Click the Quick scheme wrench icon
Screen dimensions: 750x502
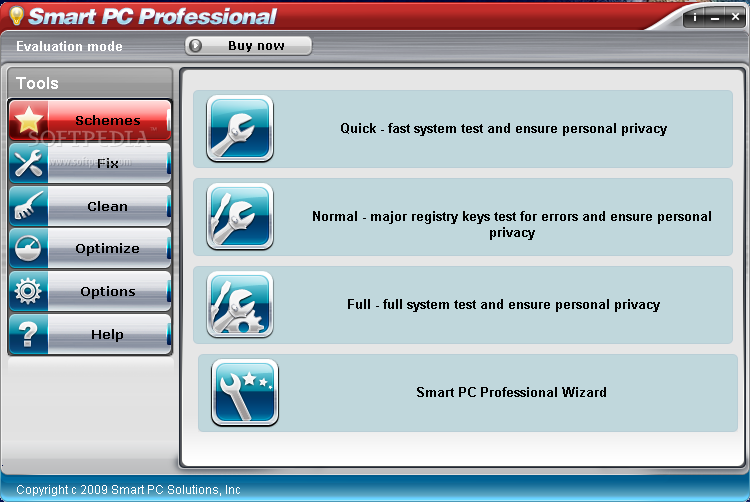pyautogui.click(x=240, y=128)
